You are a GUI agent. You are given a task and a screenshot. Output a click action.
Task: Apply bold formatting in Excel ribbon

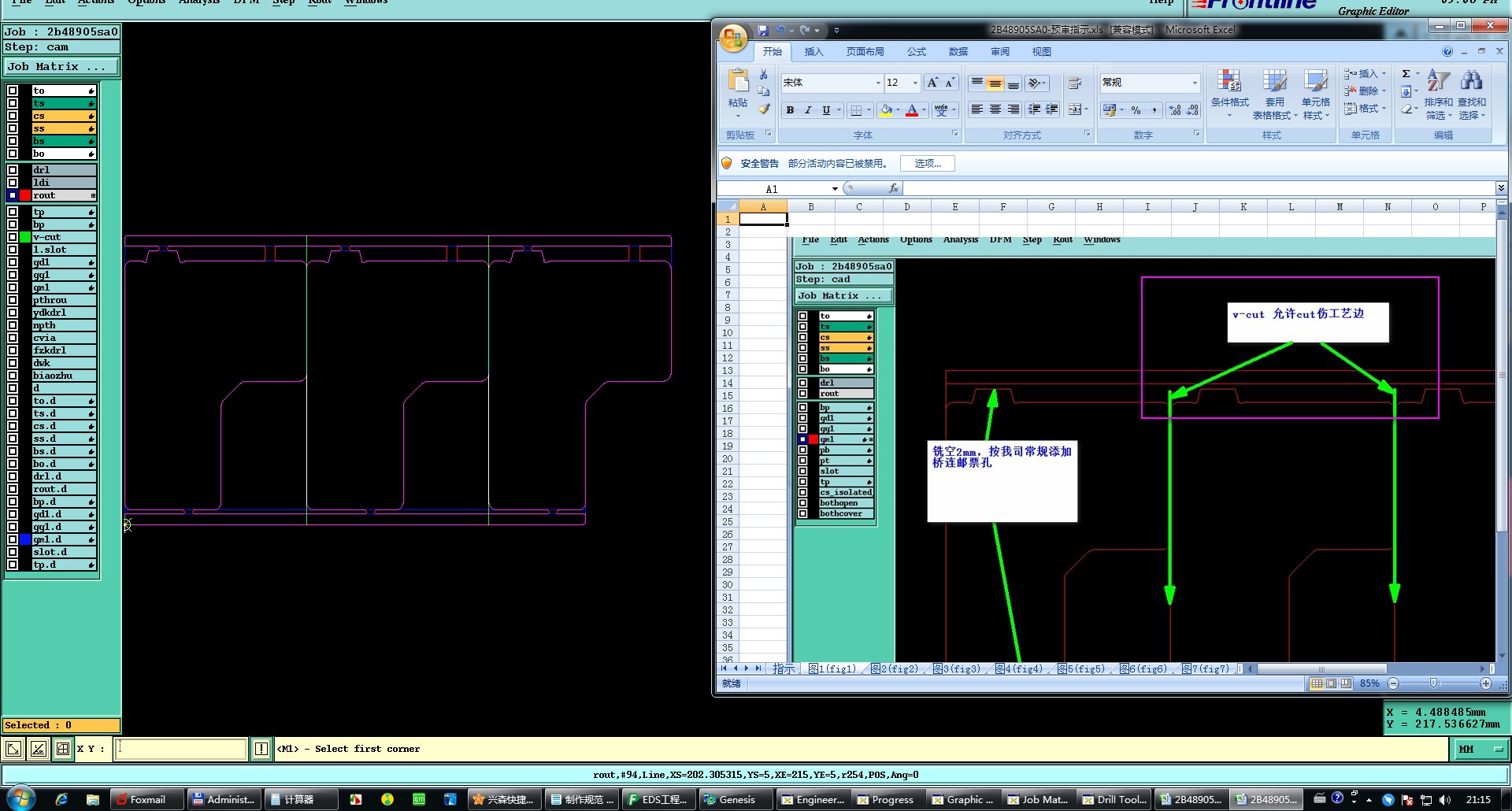click(790, 110)
